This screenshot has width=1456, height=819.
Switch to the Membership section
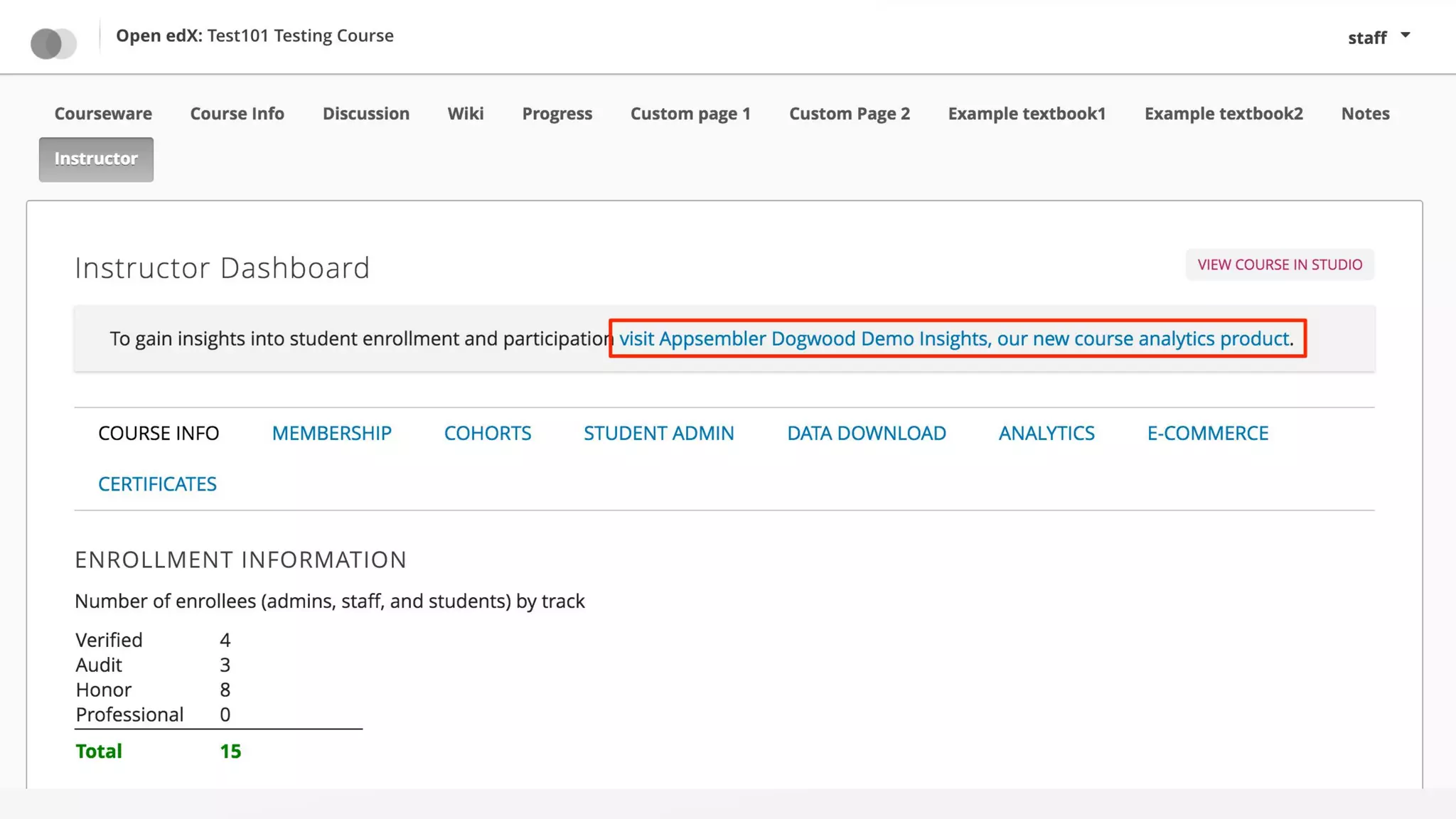click(331, 433)
